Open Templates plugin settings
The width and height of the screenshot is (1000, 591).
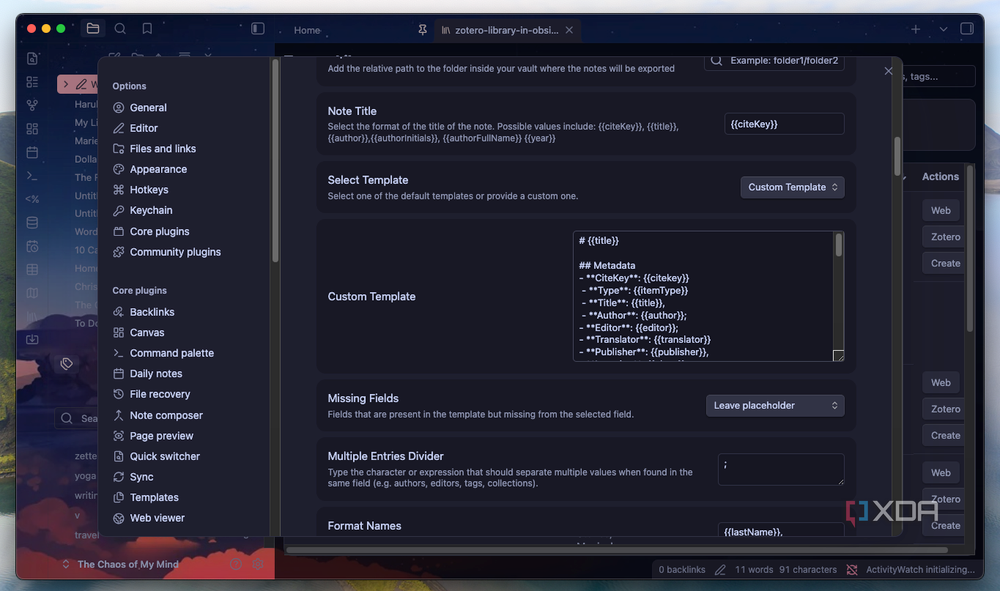click(x=154, y=497)
